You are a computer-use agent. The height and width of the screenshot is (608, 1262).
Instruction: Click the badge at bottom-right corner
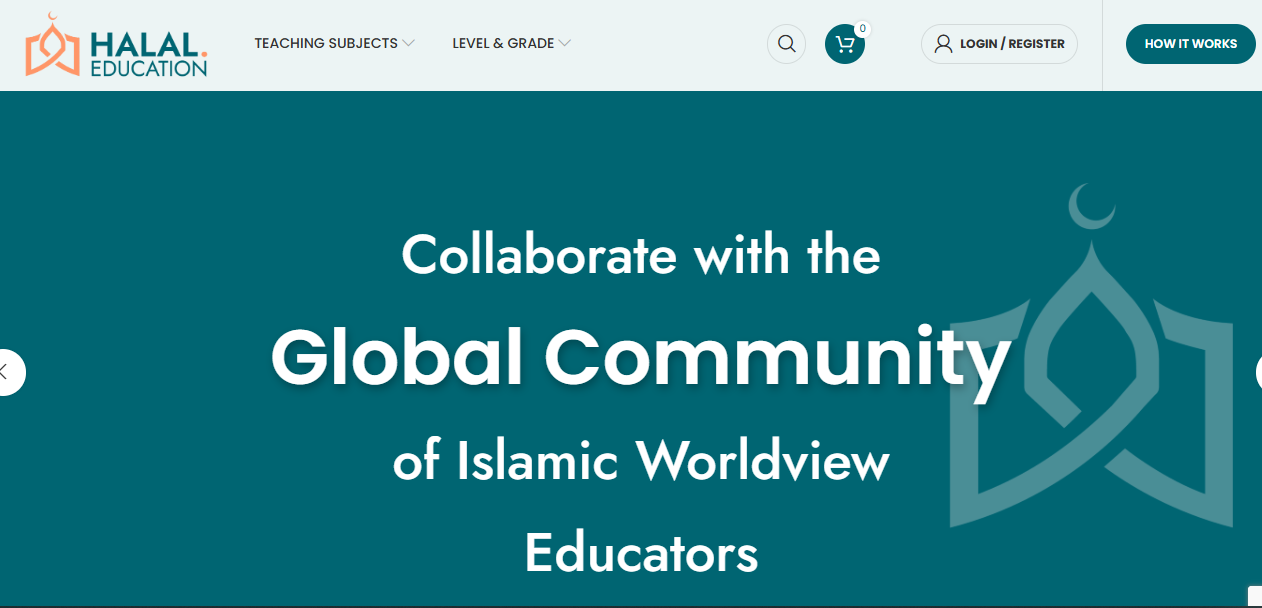1254,597
